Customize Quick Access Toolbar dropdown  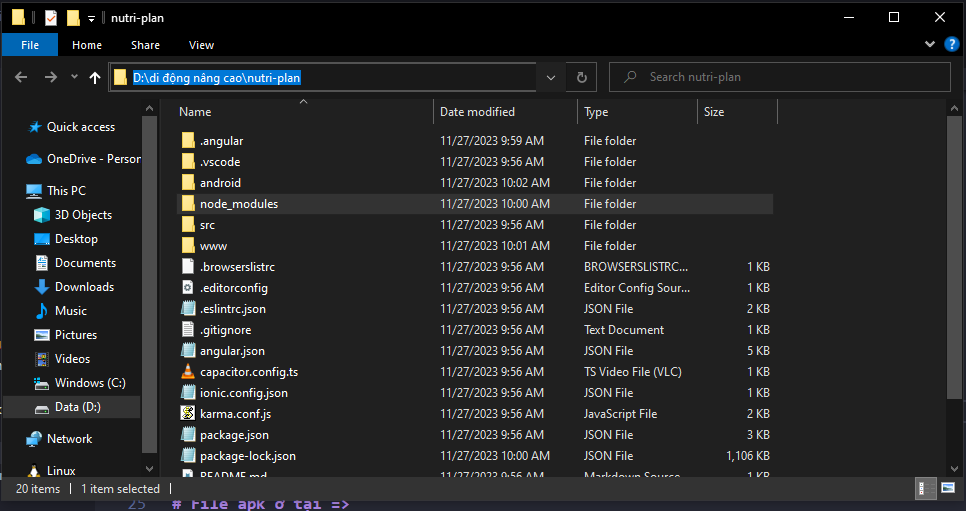(x=91, y=18)
